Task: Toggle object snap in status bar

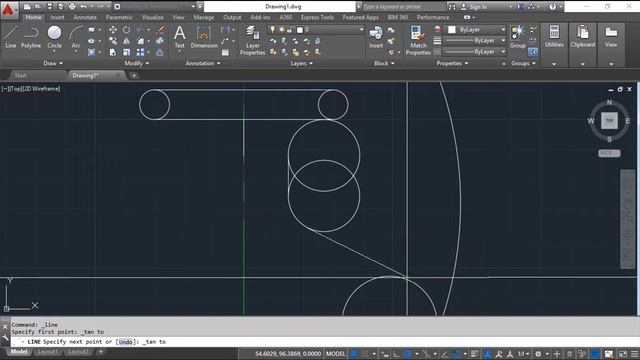Action: 456,354
